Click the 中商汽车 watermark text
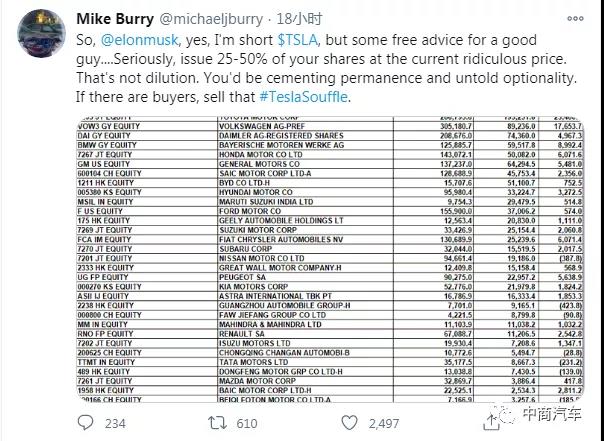 pos(555,423)
